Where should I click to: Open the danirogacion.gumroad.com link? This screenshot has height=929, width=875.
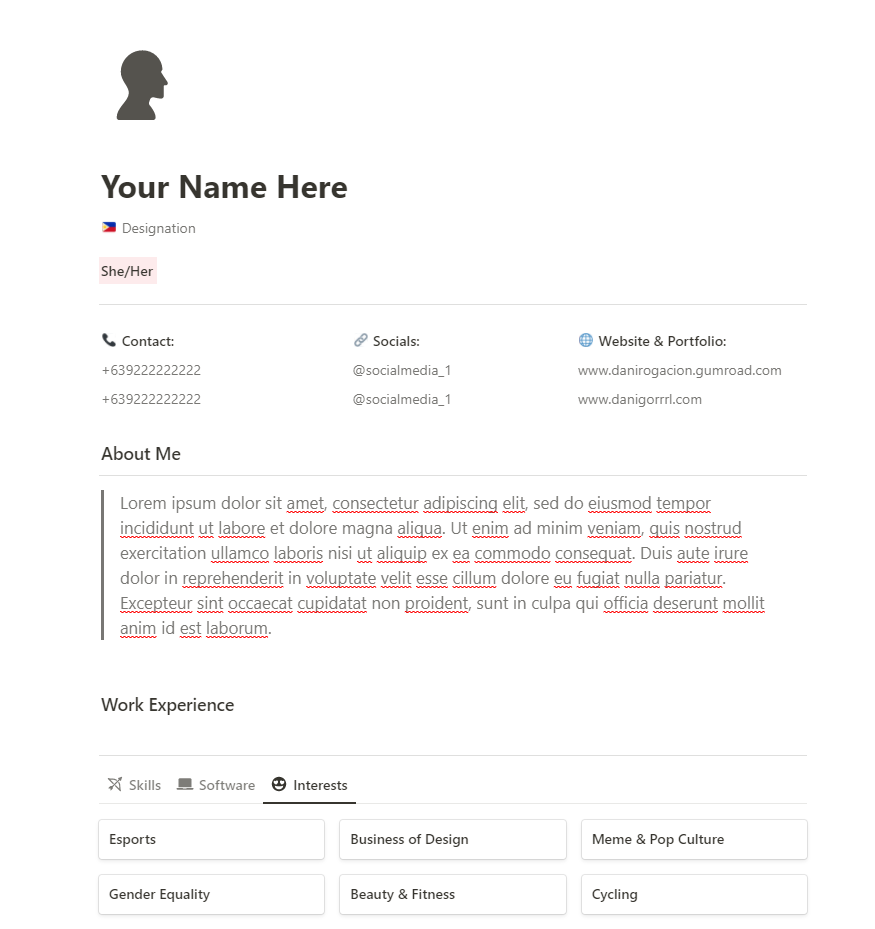tap(679, 370)
